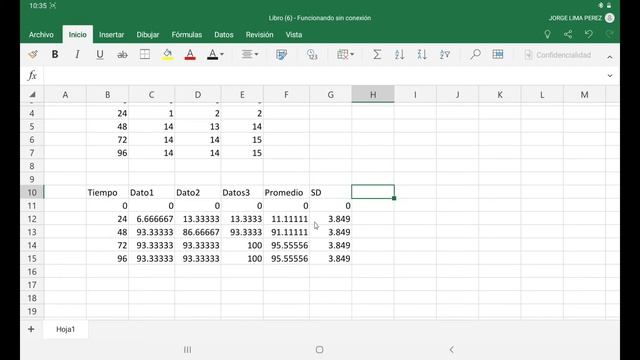
Task: Open the Archivo menu
Action: (x=41, y=35)
